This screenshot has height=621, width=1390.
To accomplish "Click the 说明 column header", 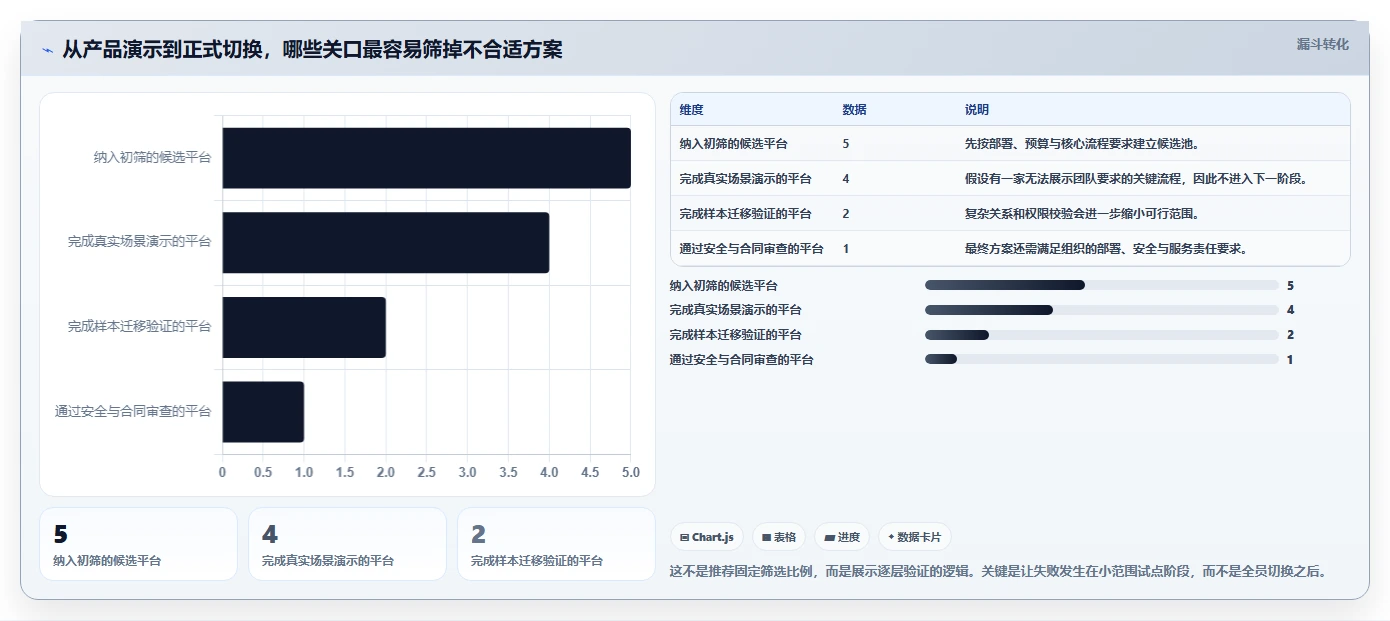I will [977, 110].
